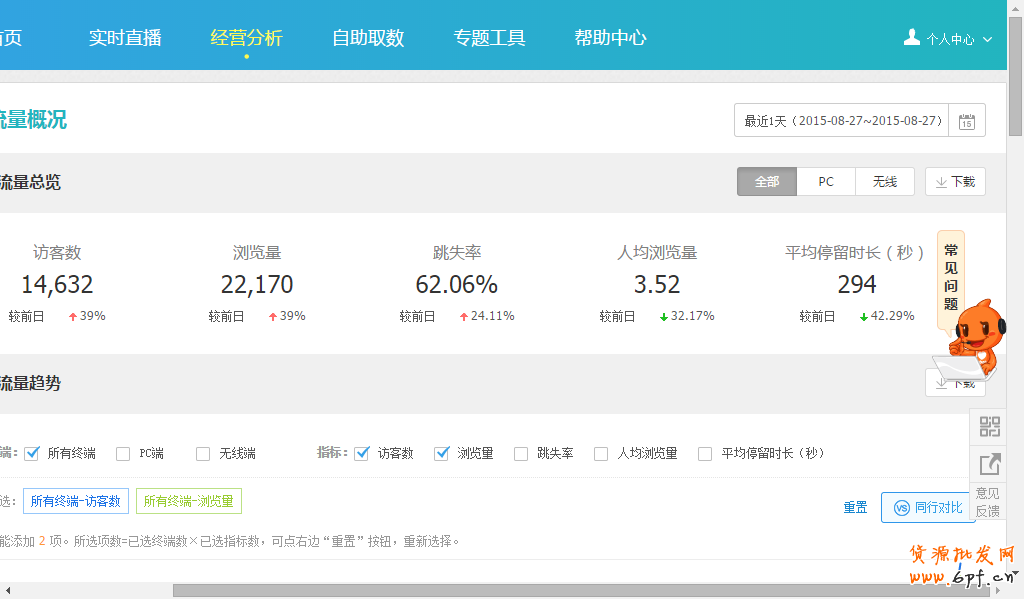Switch to the 经营分析 menu tab
This screenshot has height=599, width=1024.
click(246, 37)
